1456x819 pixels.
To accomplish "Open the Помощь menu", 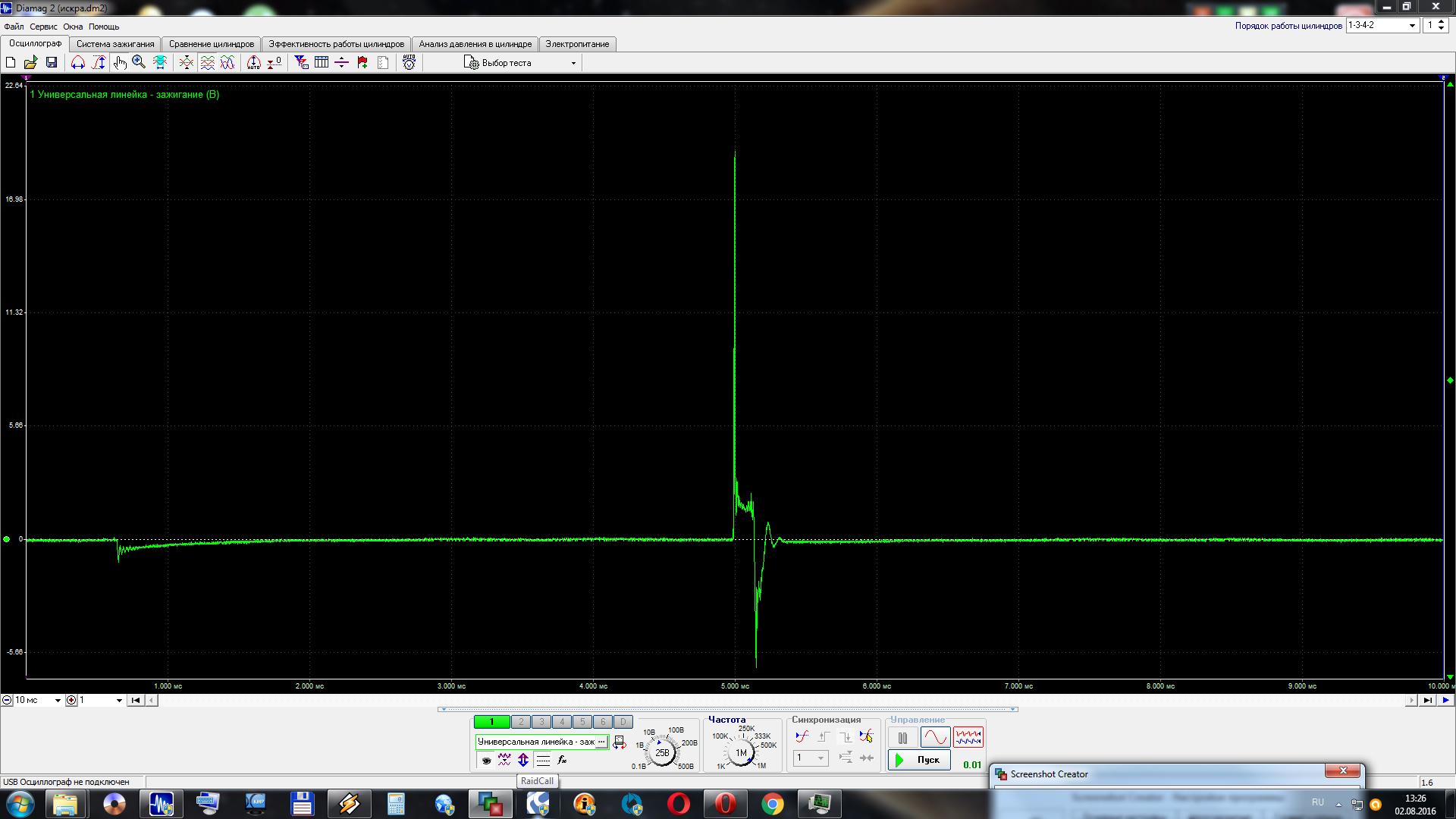I will click(104, 27).
